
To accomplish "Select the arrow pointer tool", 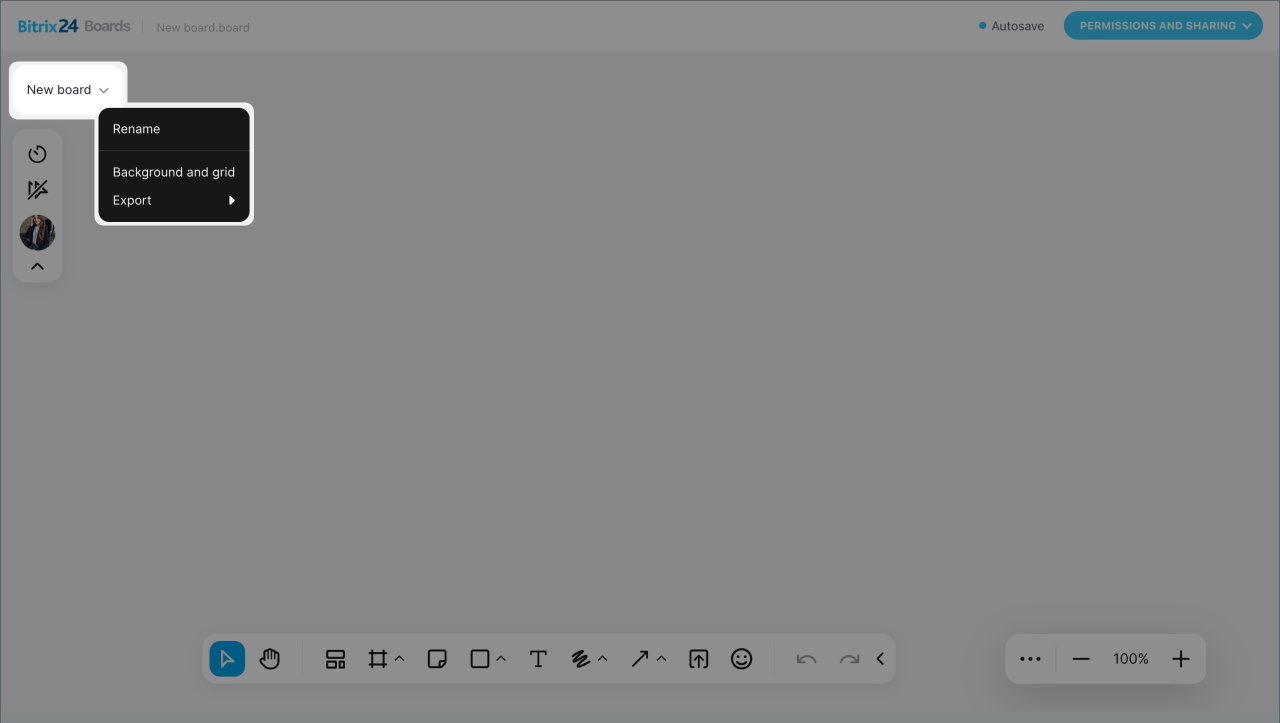I will 227,659.
